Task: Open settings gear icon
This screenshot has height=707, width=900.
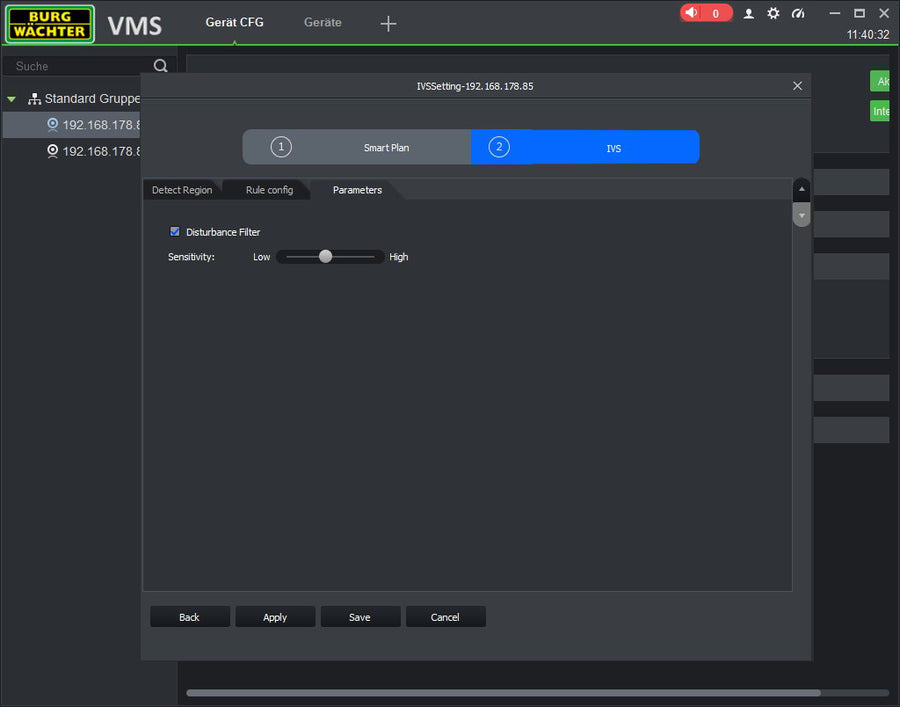Action: tap(773, 14)
